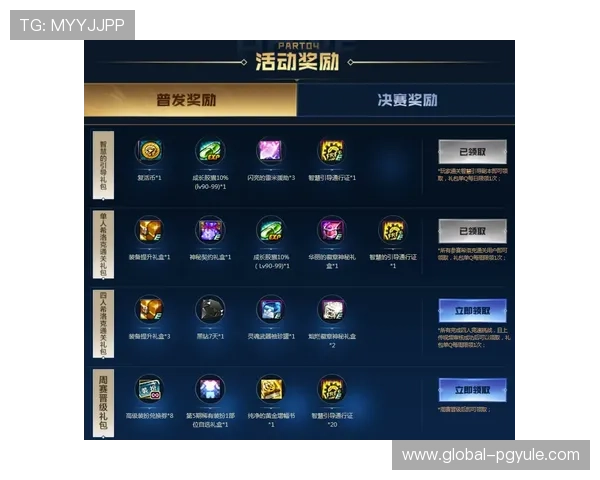600x480 pixels.
Task: Select the 第5期稀有装扮自选礼盒 icon
Action: (x=210, y=389)
